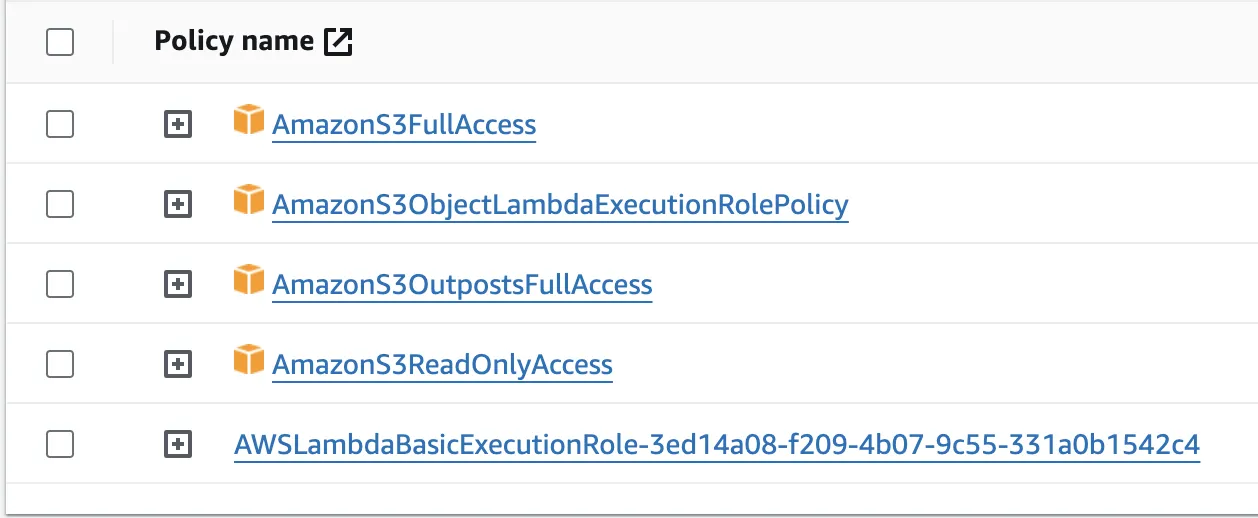This screenshot has width=1258, height=518.
Task: Expand the AmazonS3ObjectLambdaExecutionRolePolicy row
Action: (177, 204)
